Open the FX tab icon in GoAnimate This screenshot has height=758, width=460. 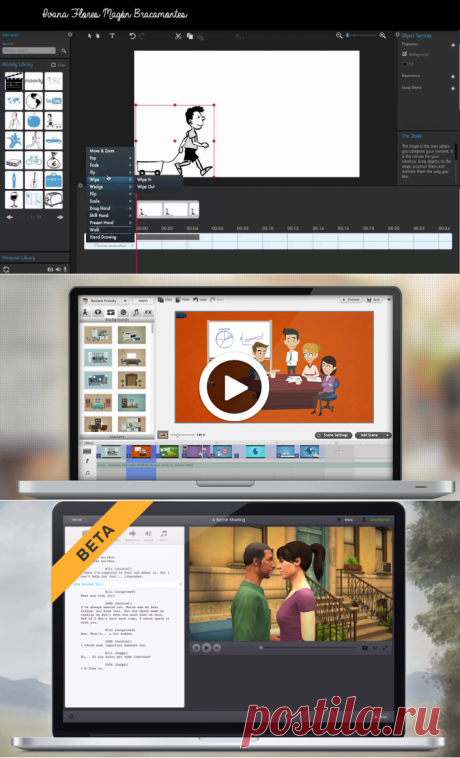pyautogui.click(x=148, y=312)
